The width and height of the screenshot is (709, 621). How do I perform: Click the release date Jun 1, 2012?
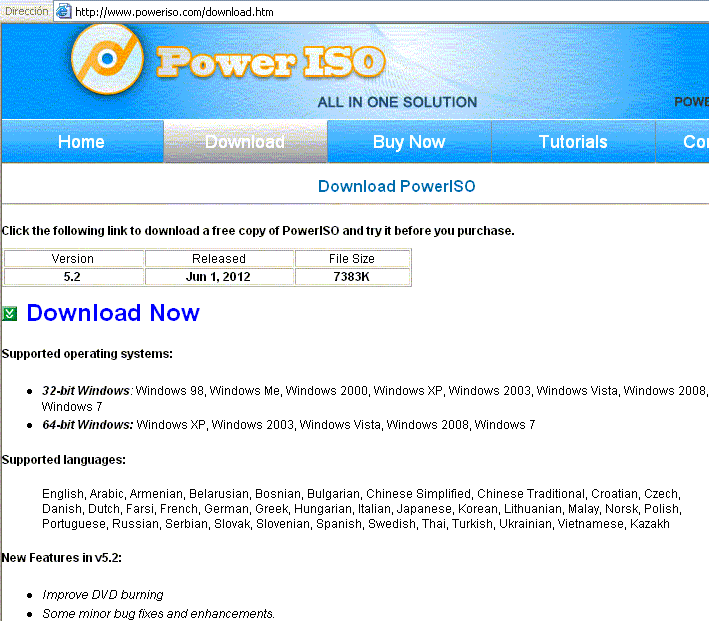(x=218, y=277)
